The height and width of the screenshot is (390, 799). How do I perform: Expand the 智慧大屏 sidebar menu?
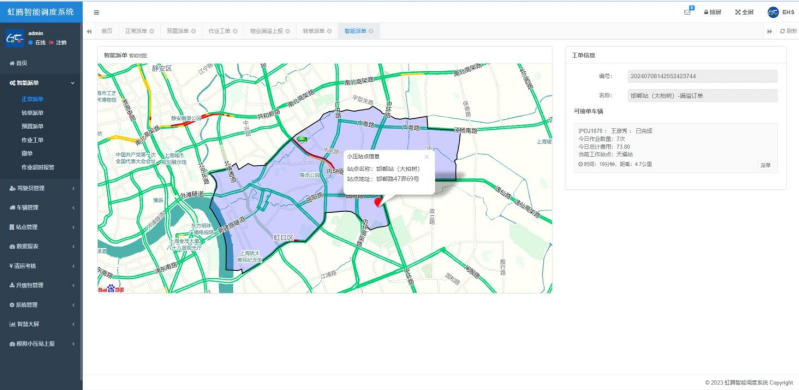point(41,324)
